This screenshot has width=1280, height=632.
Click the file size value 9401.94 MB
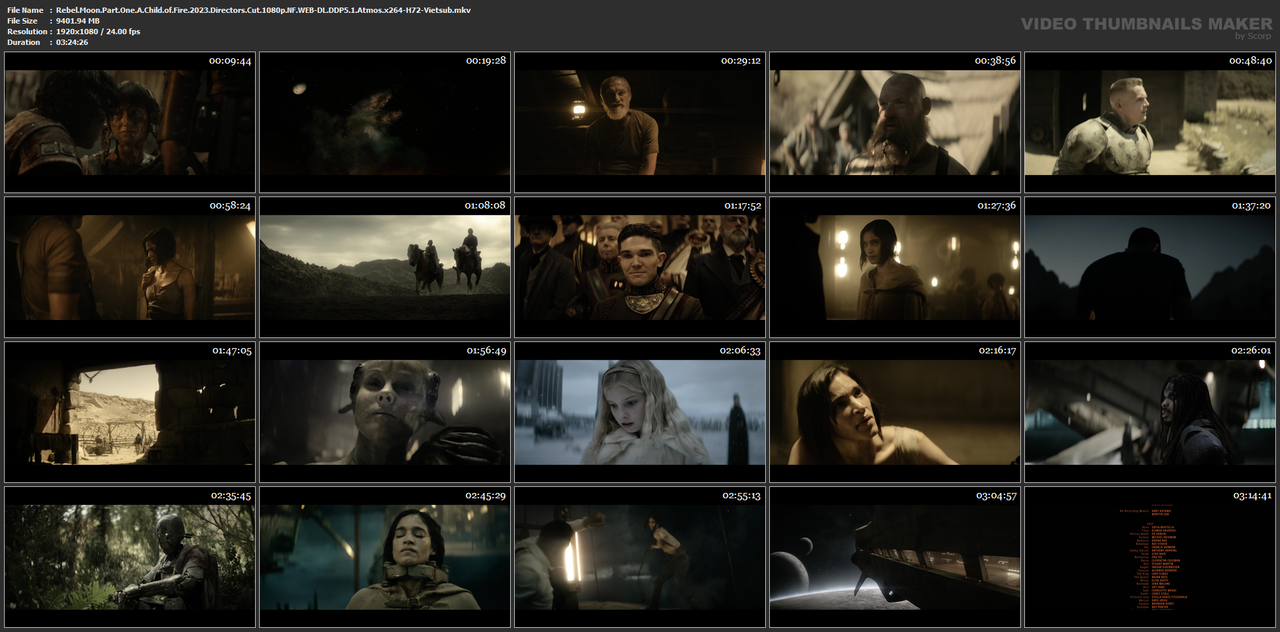pos(78,21)
